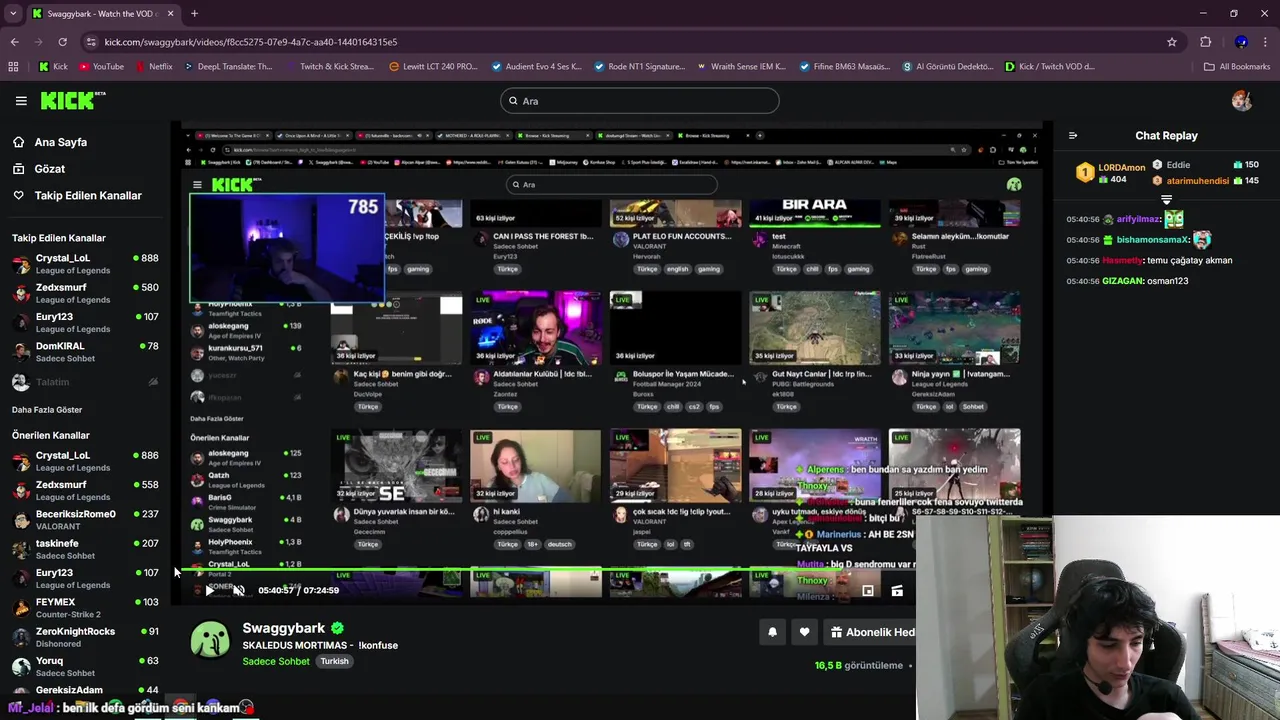Screen dimensions: 1280x720
Task: Reload the page in browser
Action: click(62, 42)
